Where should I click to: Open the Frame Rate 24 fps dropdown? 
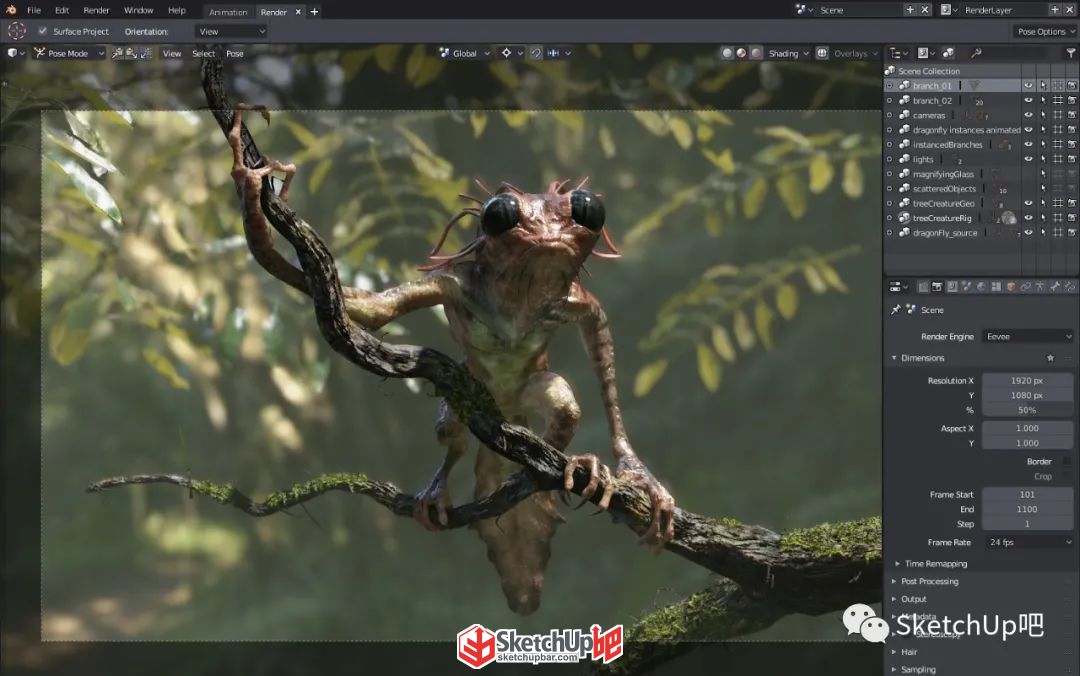(x=1028, y=542)
